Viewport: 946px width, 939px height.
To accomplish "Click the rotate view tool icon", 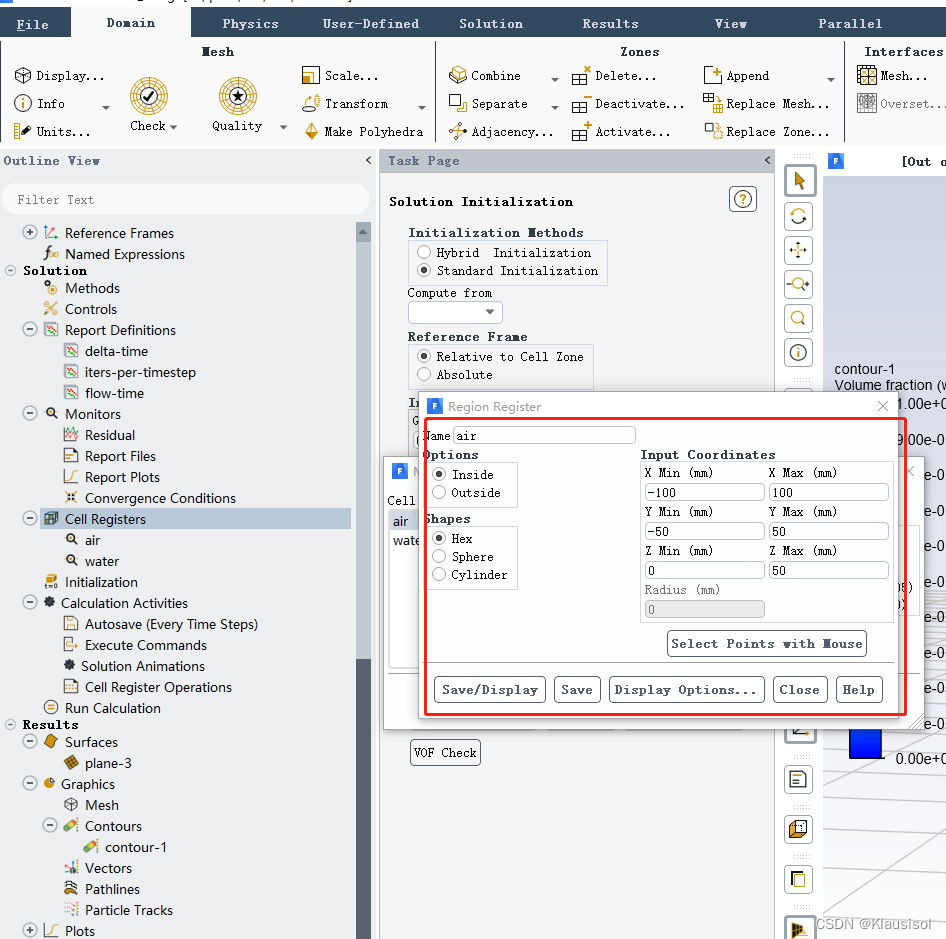I will (x=798, y=216).
